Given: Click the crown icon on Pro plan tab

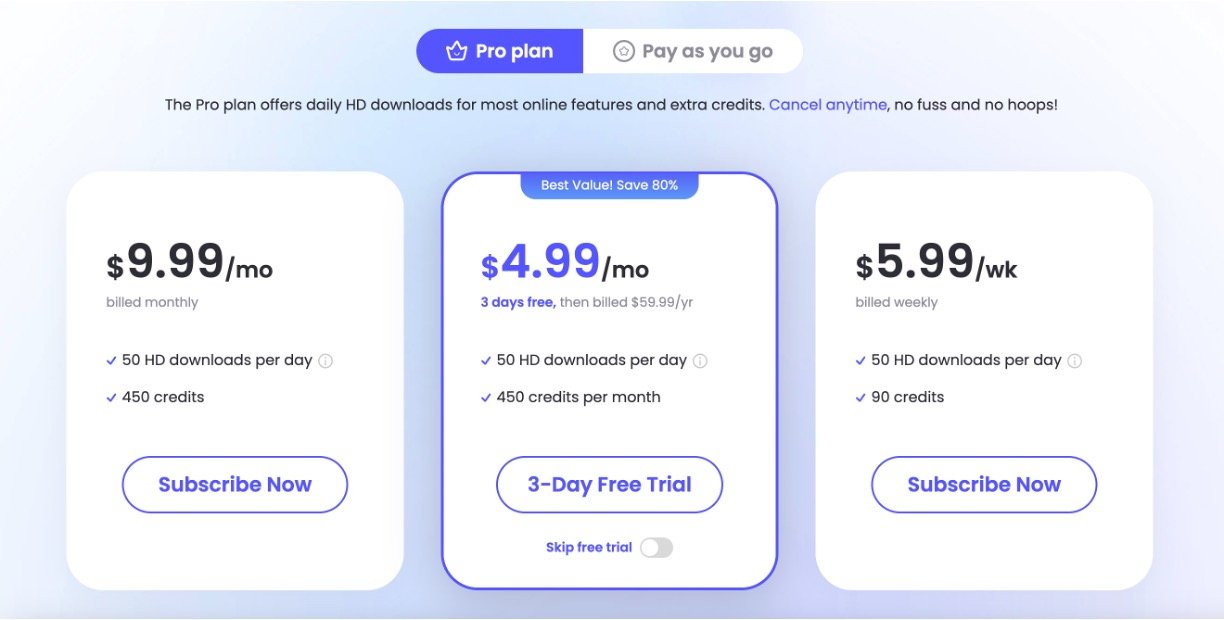Looking at the screenshot, I should coord(457,51).
